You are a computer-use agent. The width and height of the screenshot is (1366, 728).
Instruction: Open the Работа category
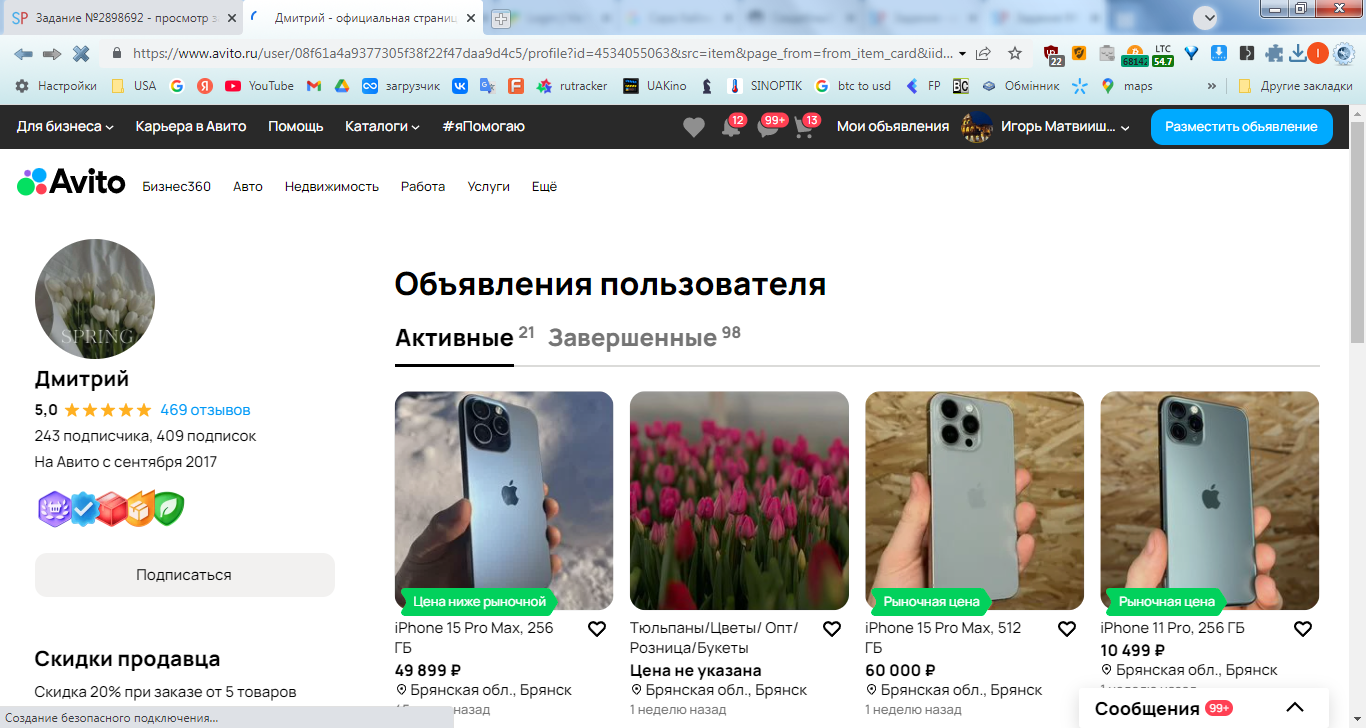[x=423, y=186]
